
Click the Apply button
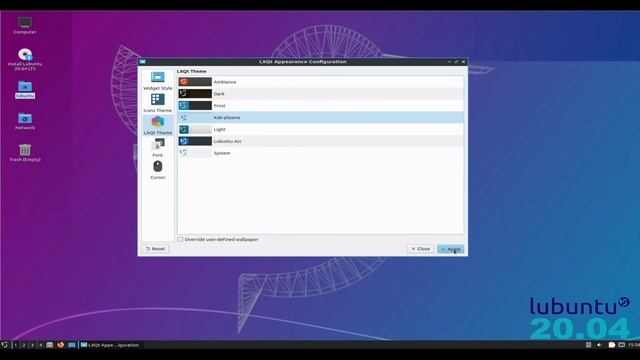tap(451, 249)
